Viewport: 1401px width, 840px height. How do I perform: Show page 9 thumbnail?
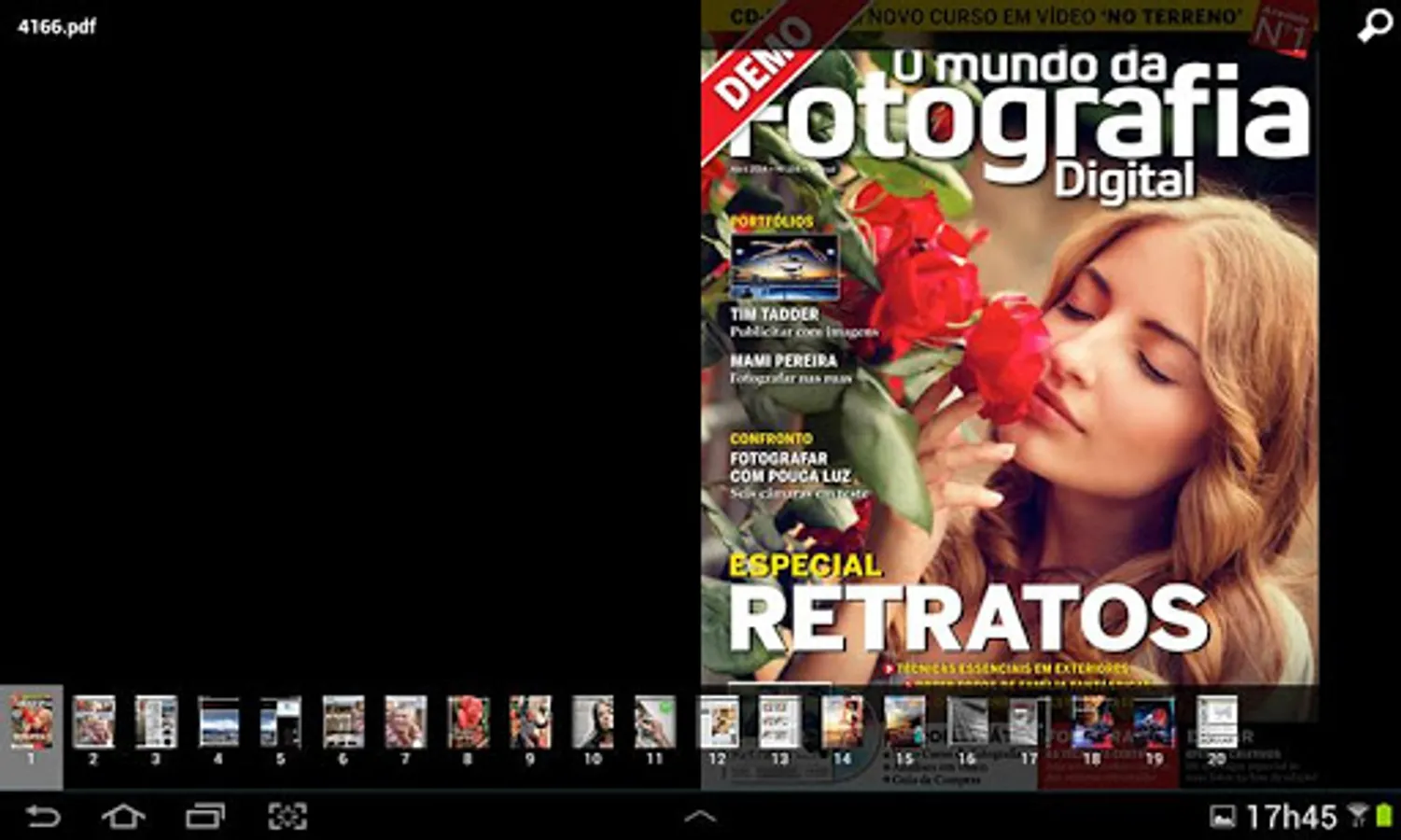click(x=530, y=721)
